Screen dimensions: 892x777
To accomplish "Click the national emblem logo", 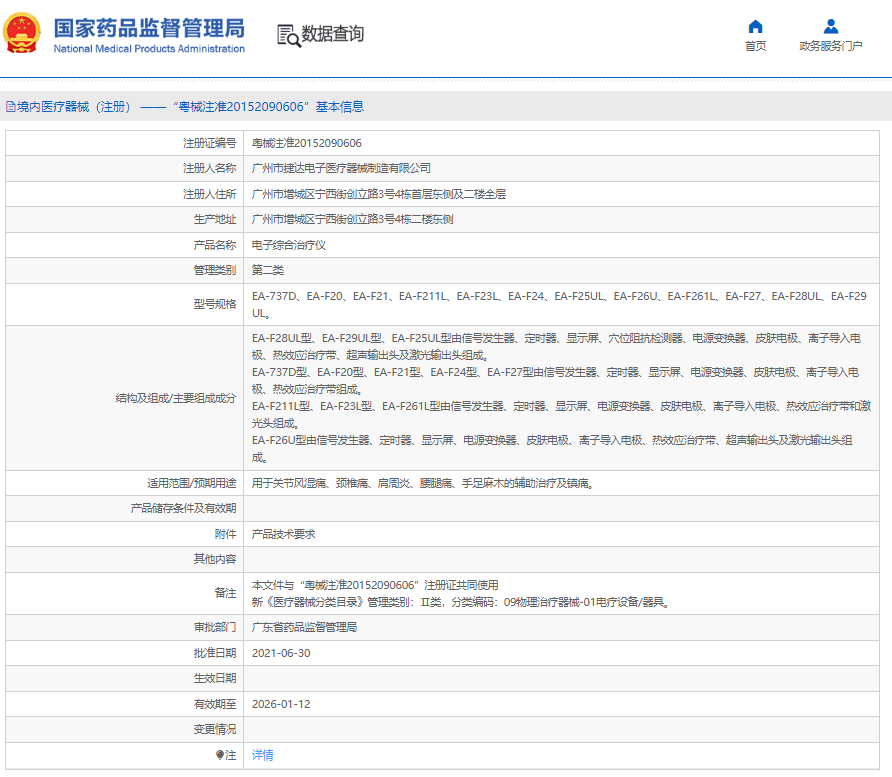I will (22, 33).
